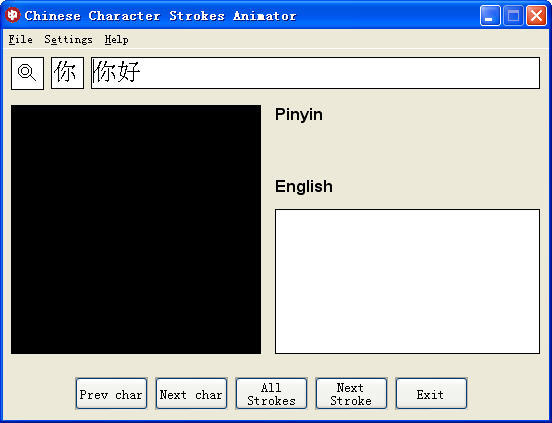
Task: Click the red app icon in title bar
Action: [13, 15]
